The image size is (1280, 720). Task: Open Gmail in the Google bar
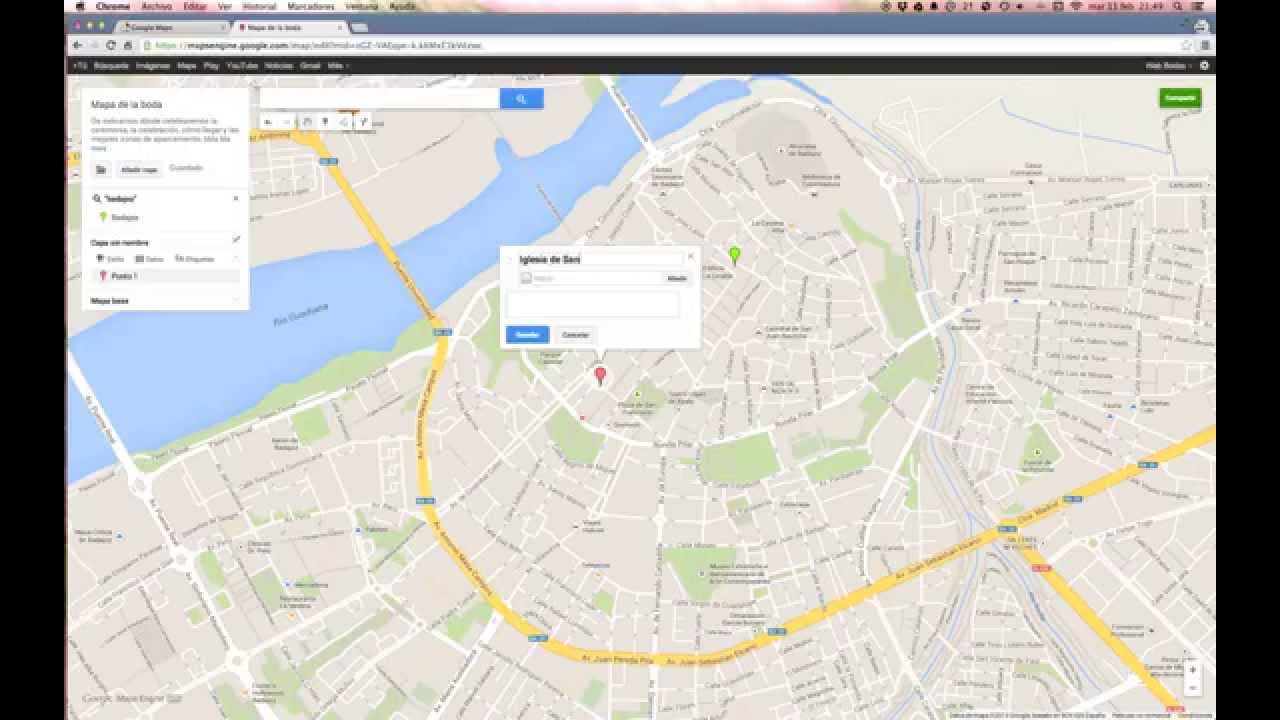[x=310, y=65]
